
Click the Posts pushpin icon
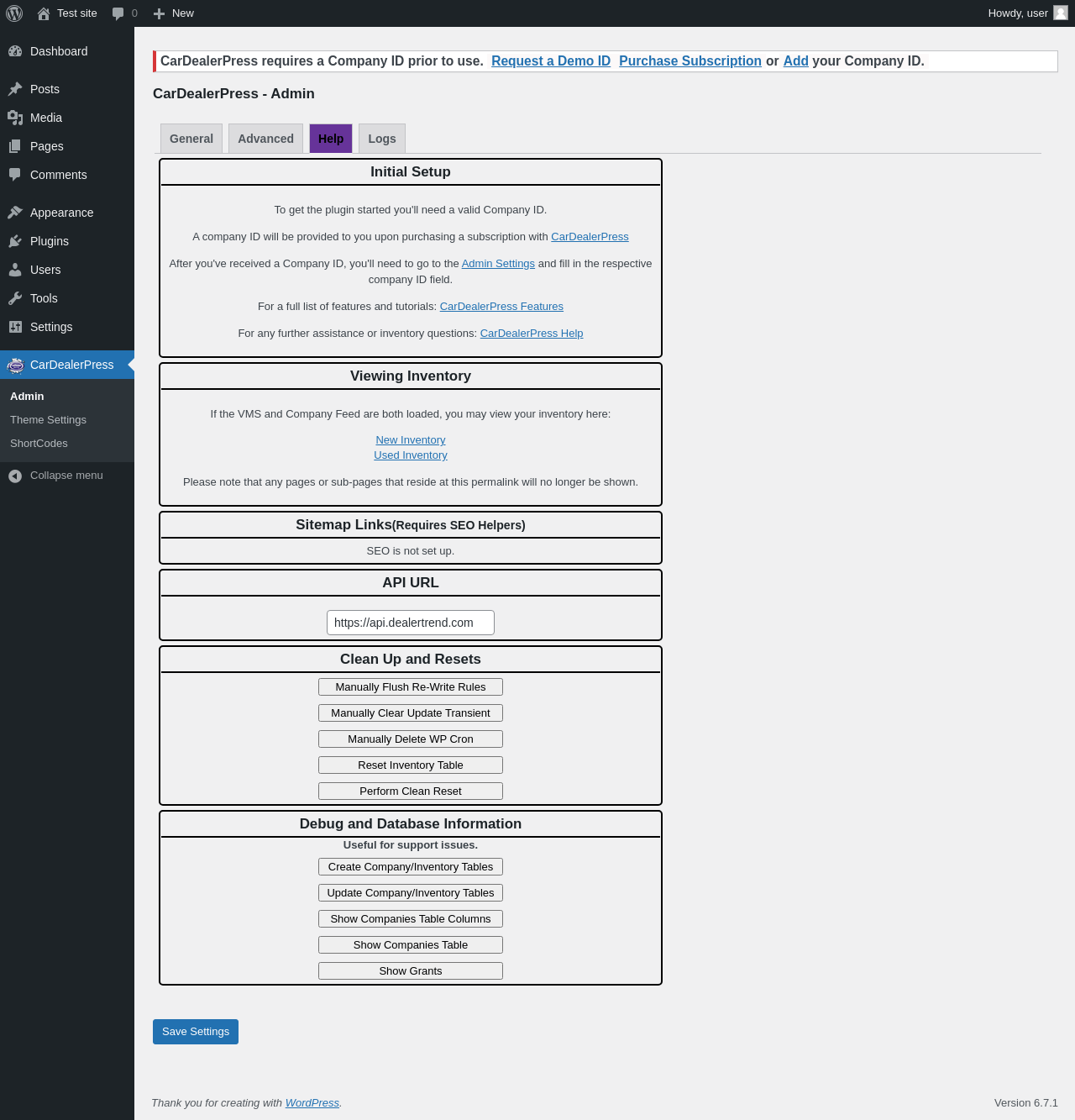pyautogui.click(x=15, y=89)
